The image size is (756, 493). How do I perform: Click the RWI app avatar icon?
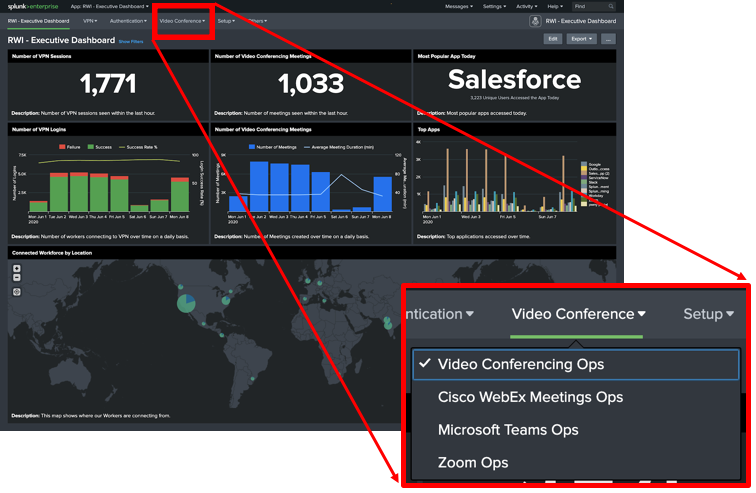[536, 20]
